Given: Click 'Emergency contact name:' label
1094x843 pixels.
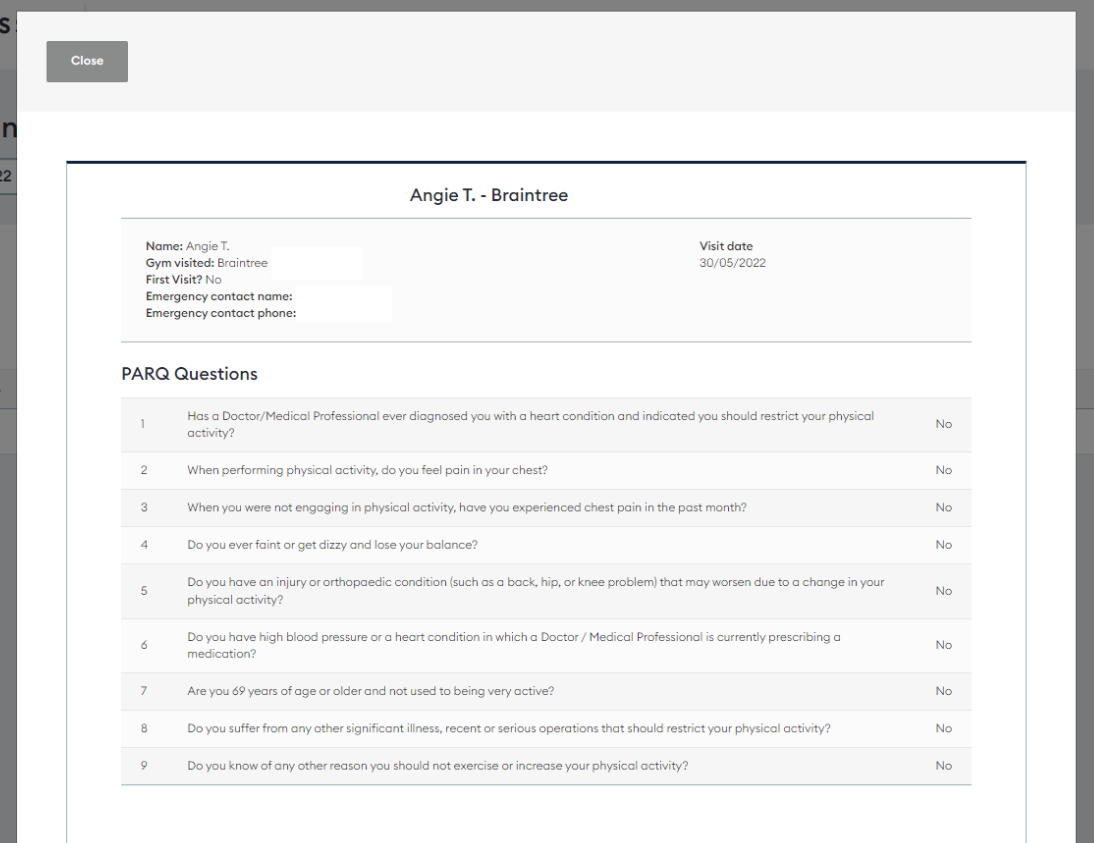Looking at the screenshot, I should [219, 297].
